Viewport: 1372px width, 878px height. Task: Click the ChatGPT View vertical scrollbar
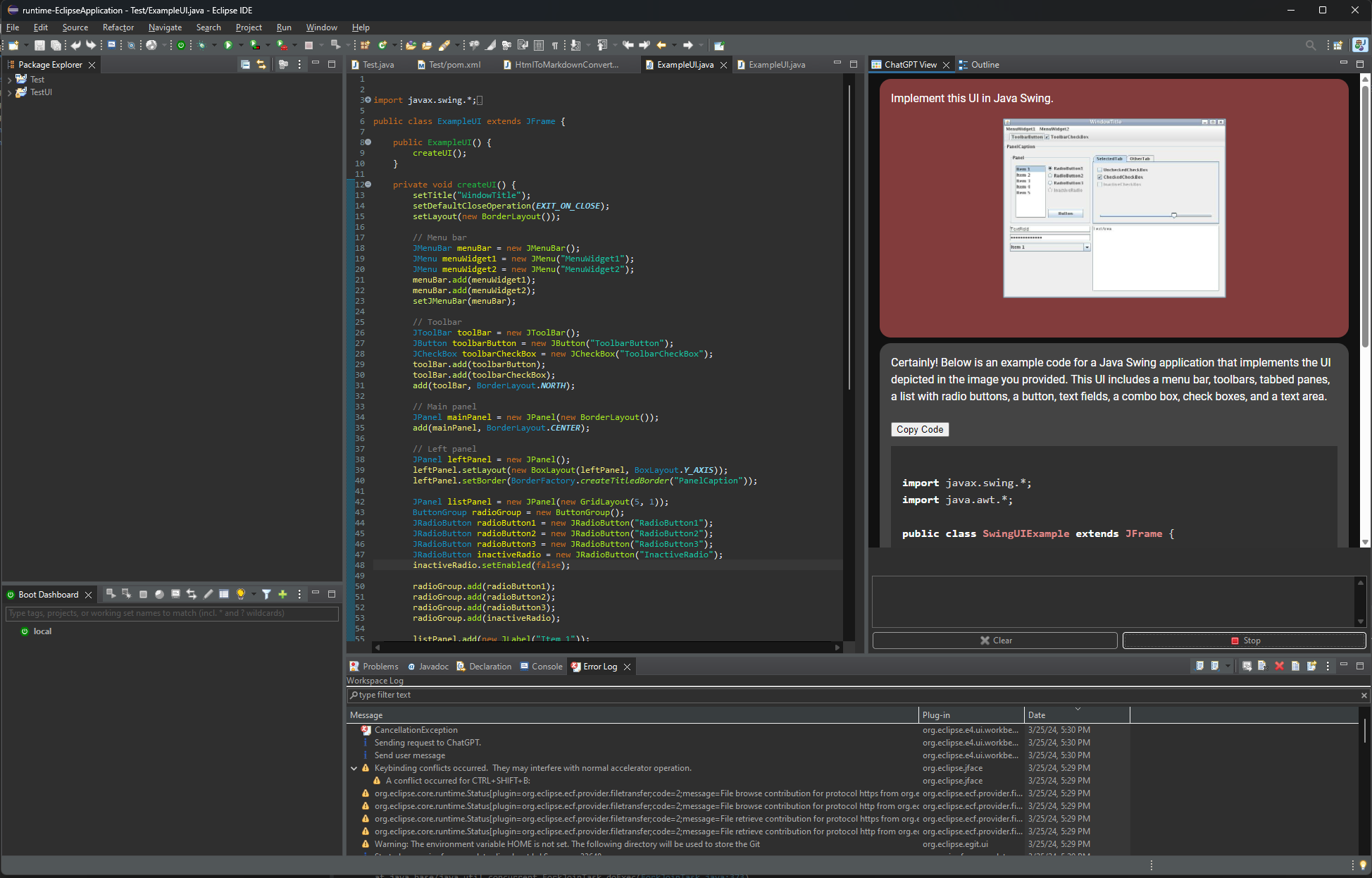1365,211
